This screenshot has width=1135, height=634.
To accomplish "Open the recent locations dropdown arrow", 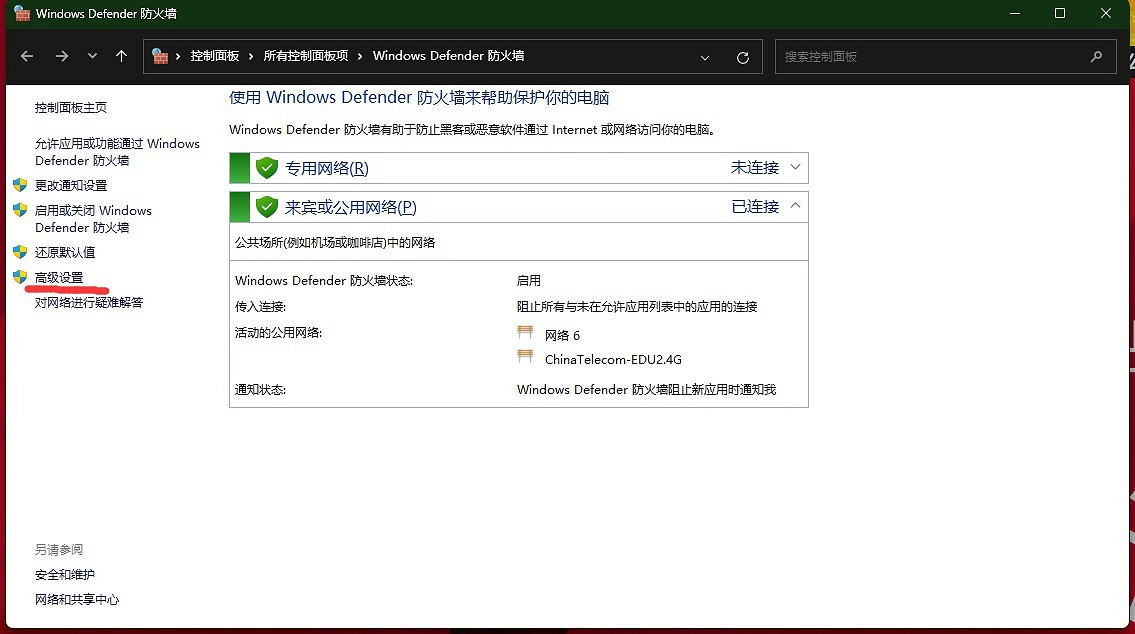I will (x=92, y=57).
